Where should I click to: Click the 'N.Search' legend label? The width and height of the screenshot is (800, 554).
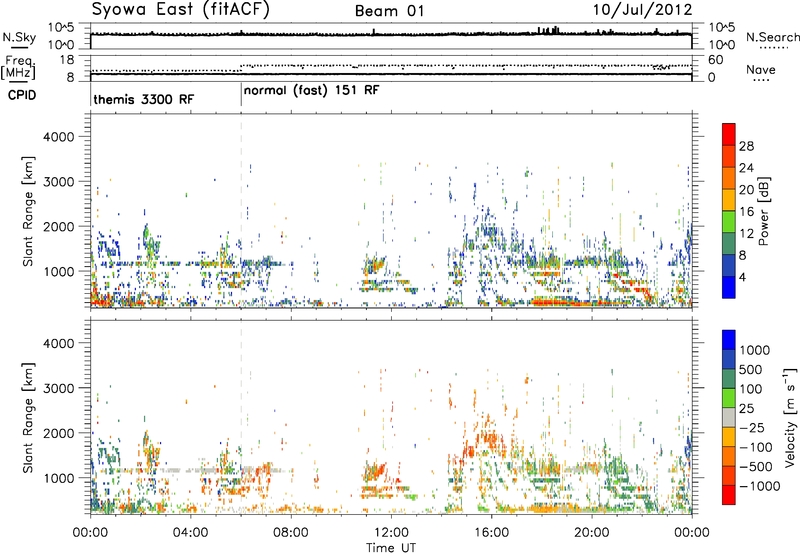tap(772, 37)
